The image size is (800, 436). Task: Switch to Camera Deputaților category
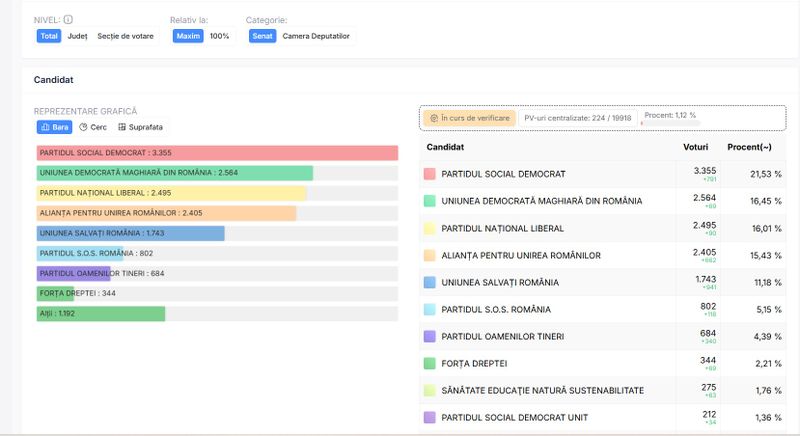(x=316, y=36)
